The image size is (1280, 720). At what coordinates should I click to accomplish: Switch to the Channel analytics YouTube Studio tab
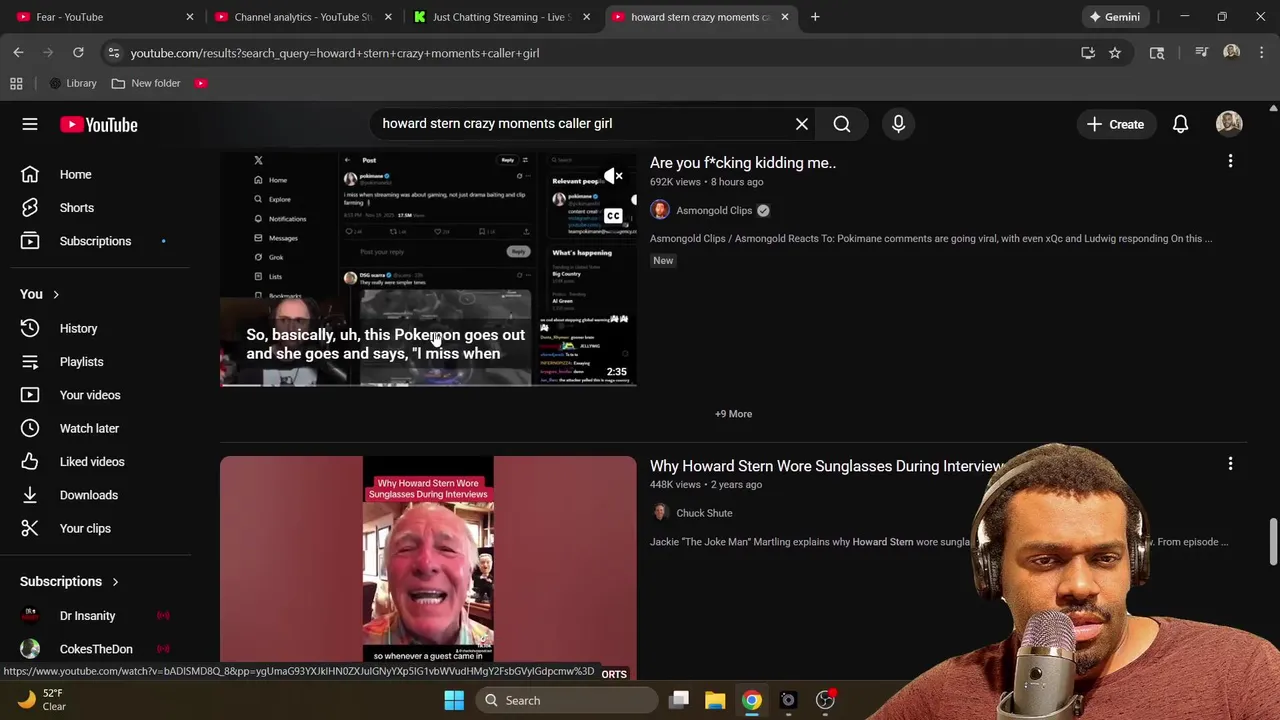click(302, 17)
